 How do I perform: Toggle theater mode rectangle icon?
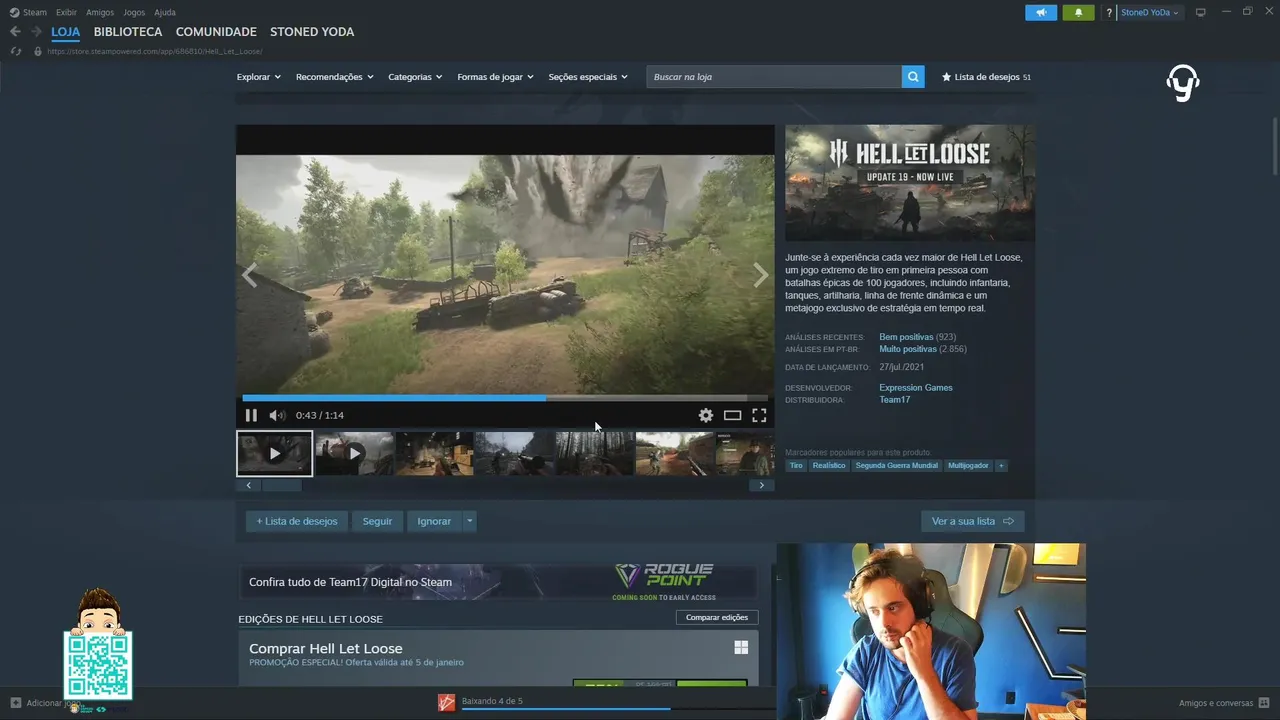[x=732, y=415]
